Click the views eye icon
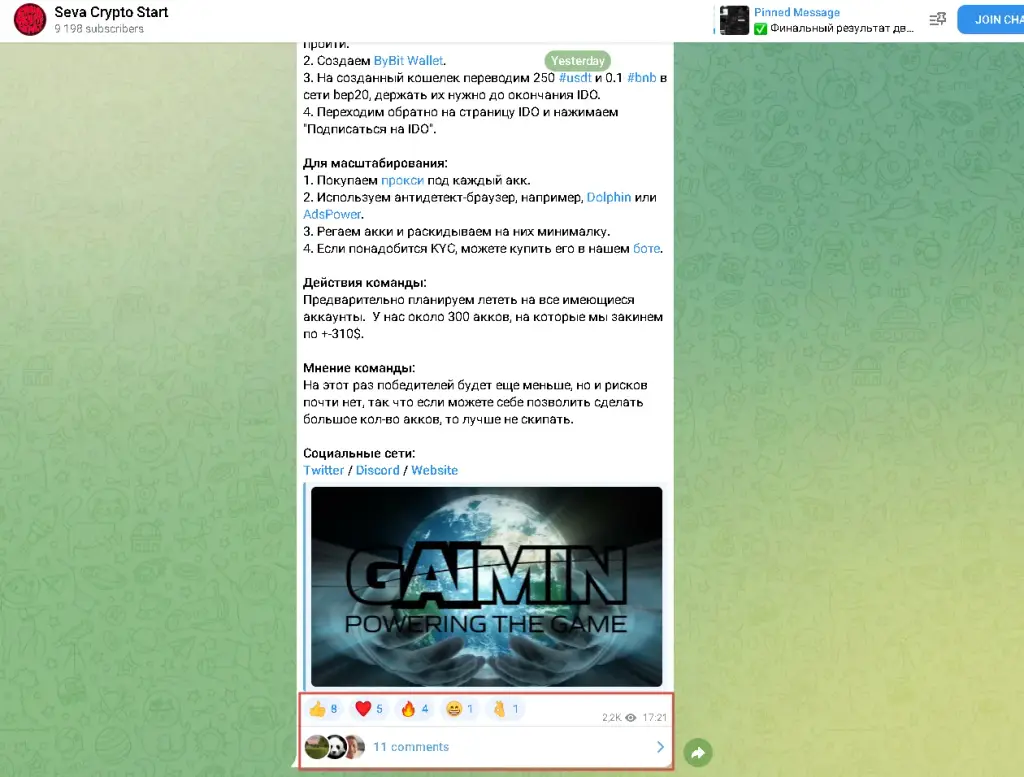1024x777 pixels. (x=630, y=718)
